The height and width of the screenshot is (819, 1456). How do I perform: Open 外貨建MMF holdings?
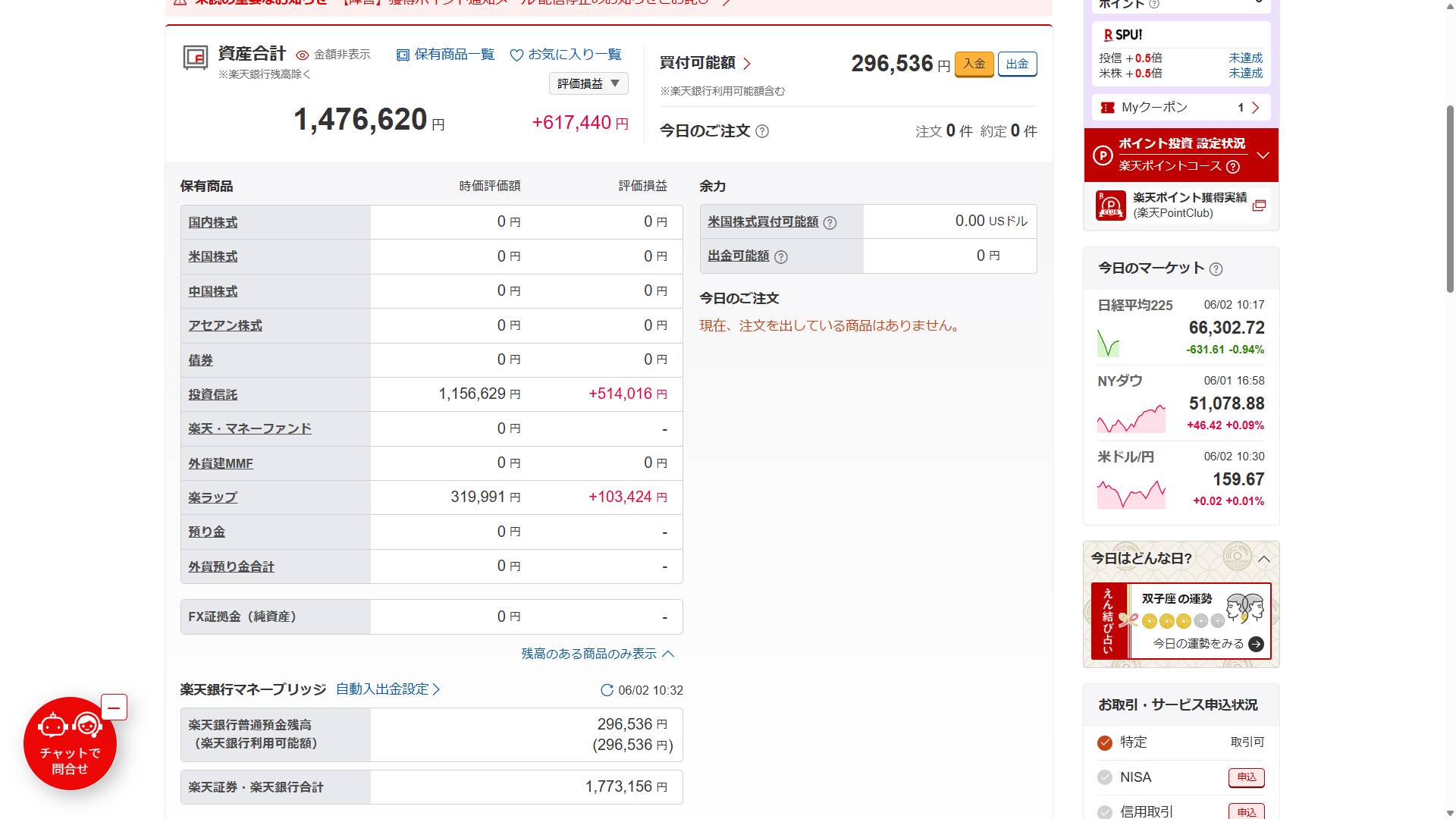click(x=221, y=463)
